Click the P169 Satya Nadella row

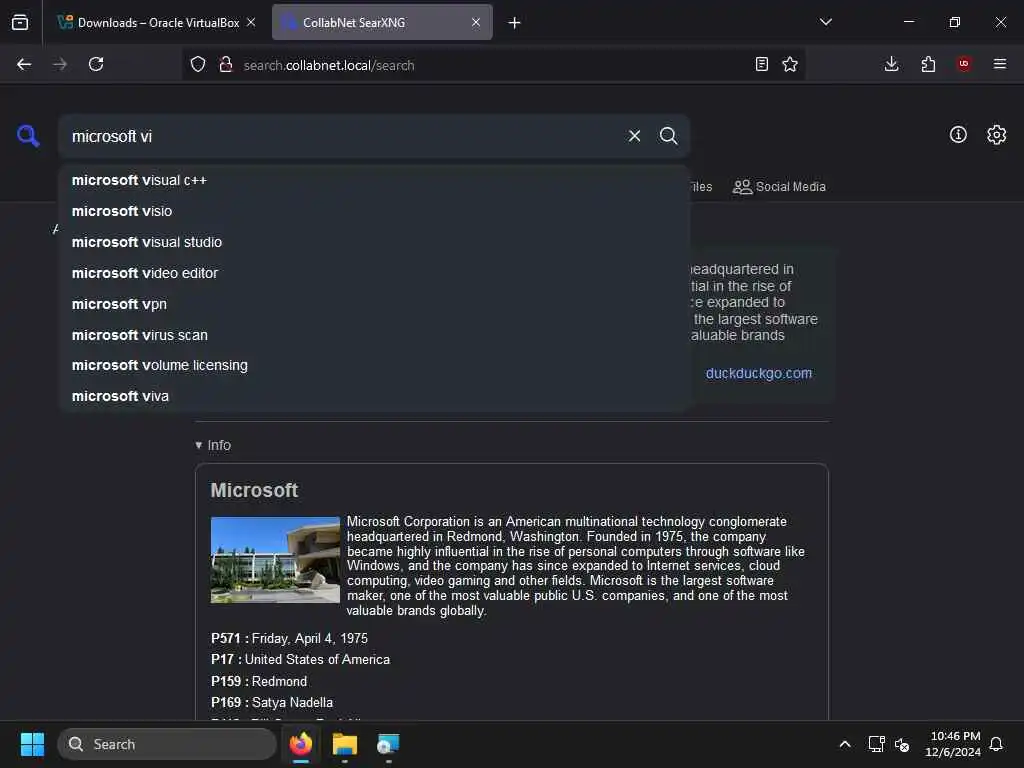click(272, 703)
